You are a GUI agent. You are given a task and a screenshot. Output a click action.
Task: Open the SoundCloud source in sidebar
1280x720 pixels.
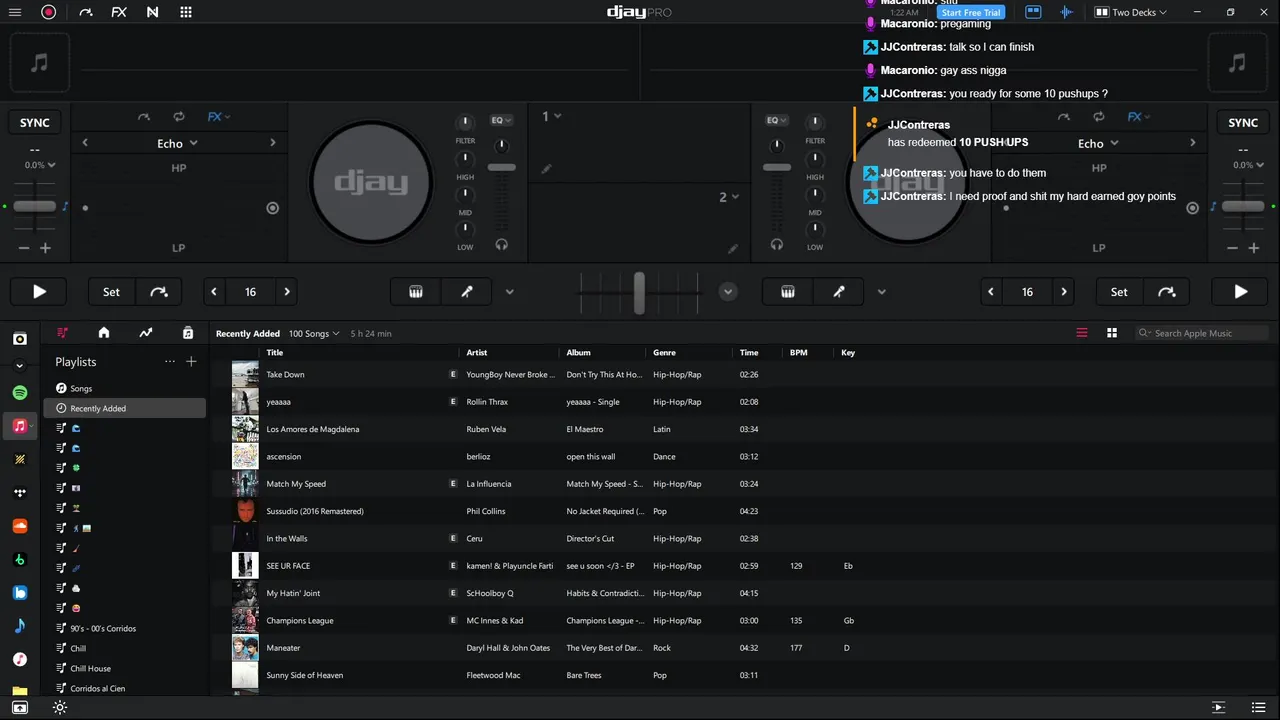click(20, 526)
